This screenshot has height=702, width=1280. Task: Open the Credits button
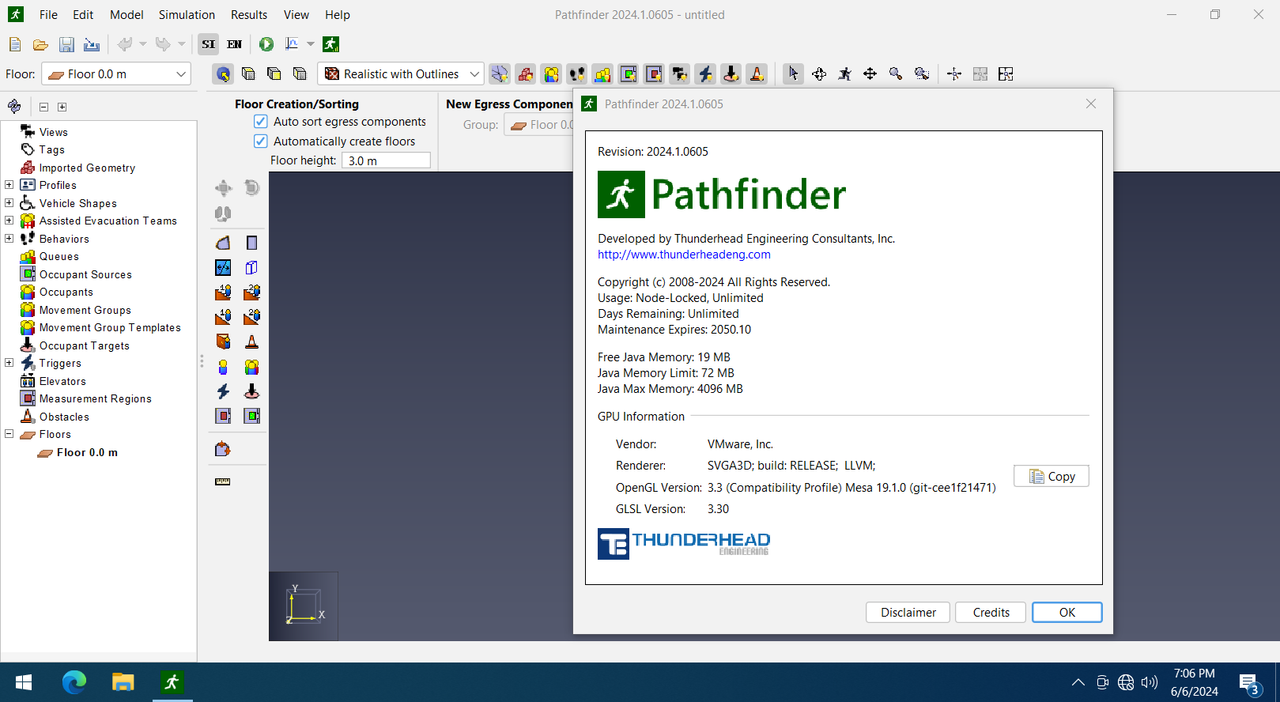991,612
